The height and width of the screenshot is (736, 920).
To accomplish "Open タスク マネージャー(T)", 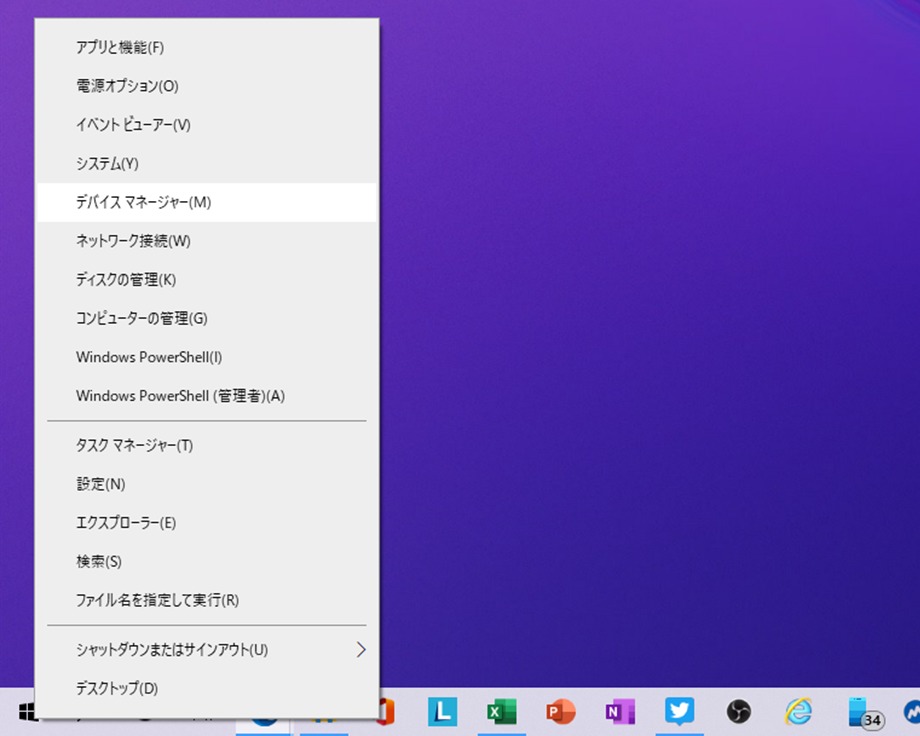I will tap(207, 445).
